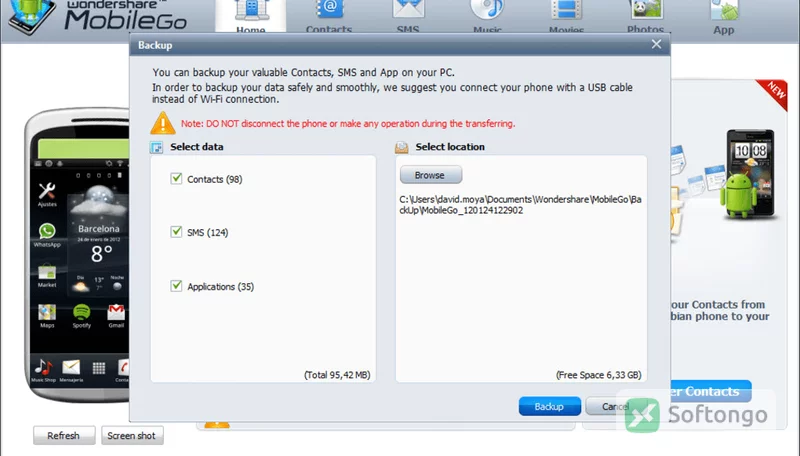This screenshot has height=456, width=800.
Task: Go to the Music tab
Action: click(x=487, y=16)
